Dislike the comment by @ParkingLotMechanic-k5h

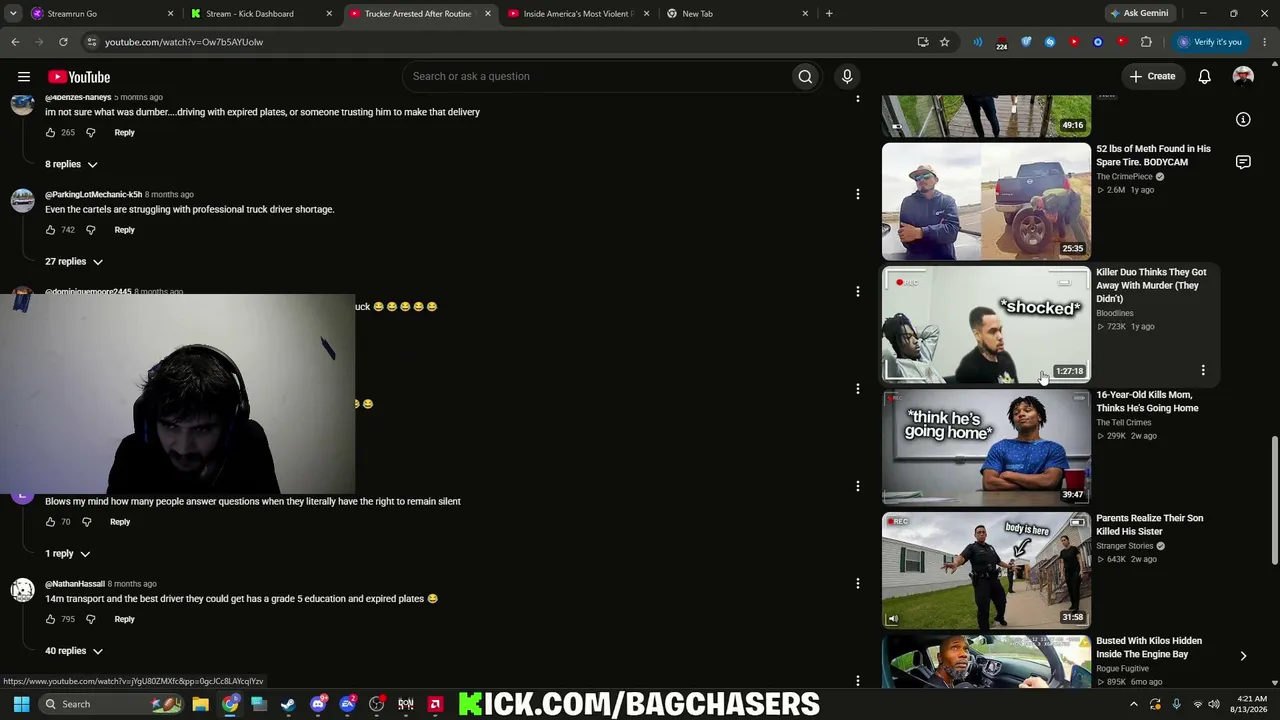tap(90, 230)
